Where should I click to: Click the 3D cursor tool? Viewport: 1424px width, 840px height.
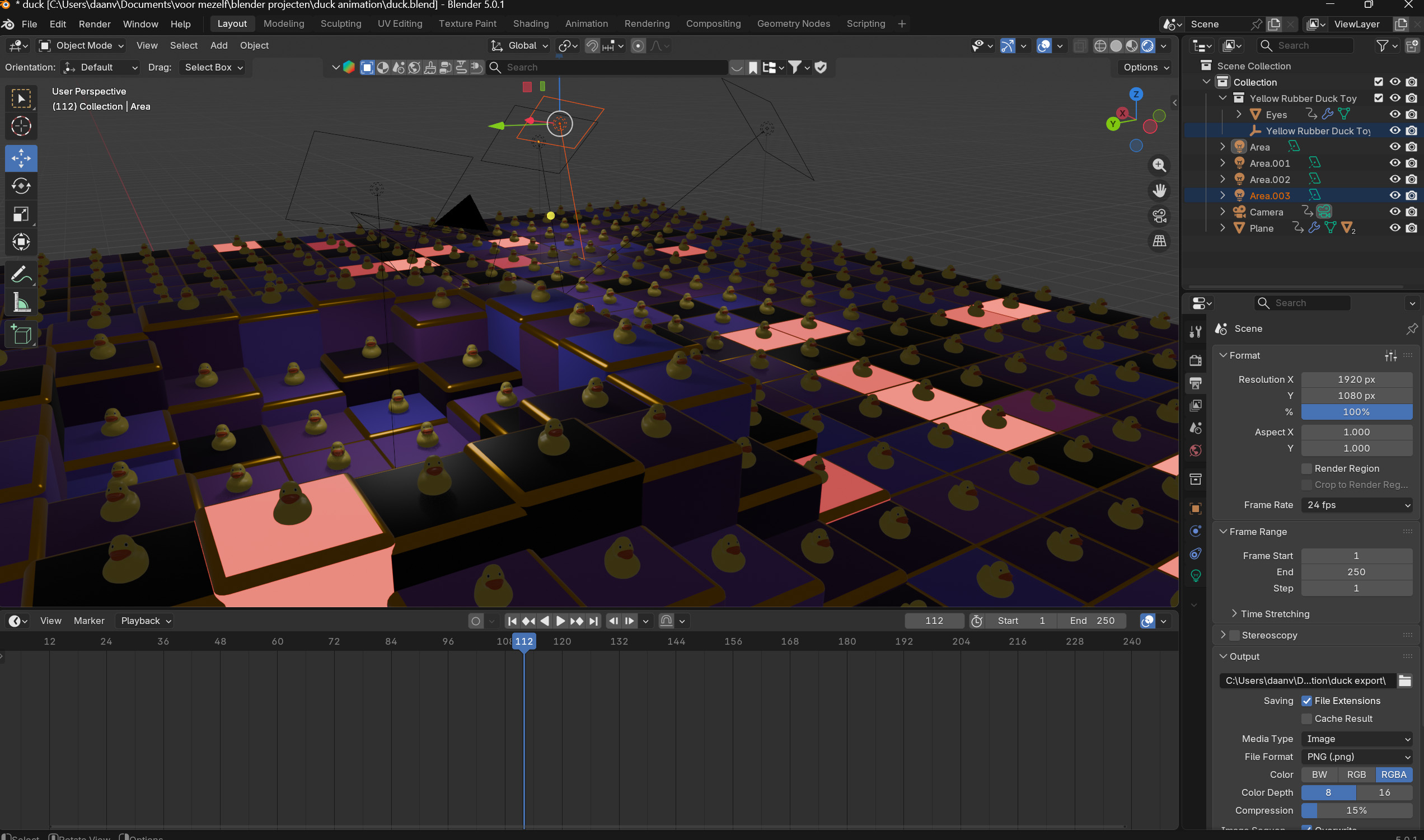click(21, 126)
